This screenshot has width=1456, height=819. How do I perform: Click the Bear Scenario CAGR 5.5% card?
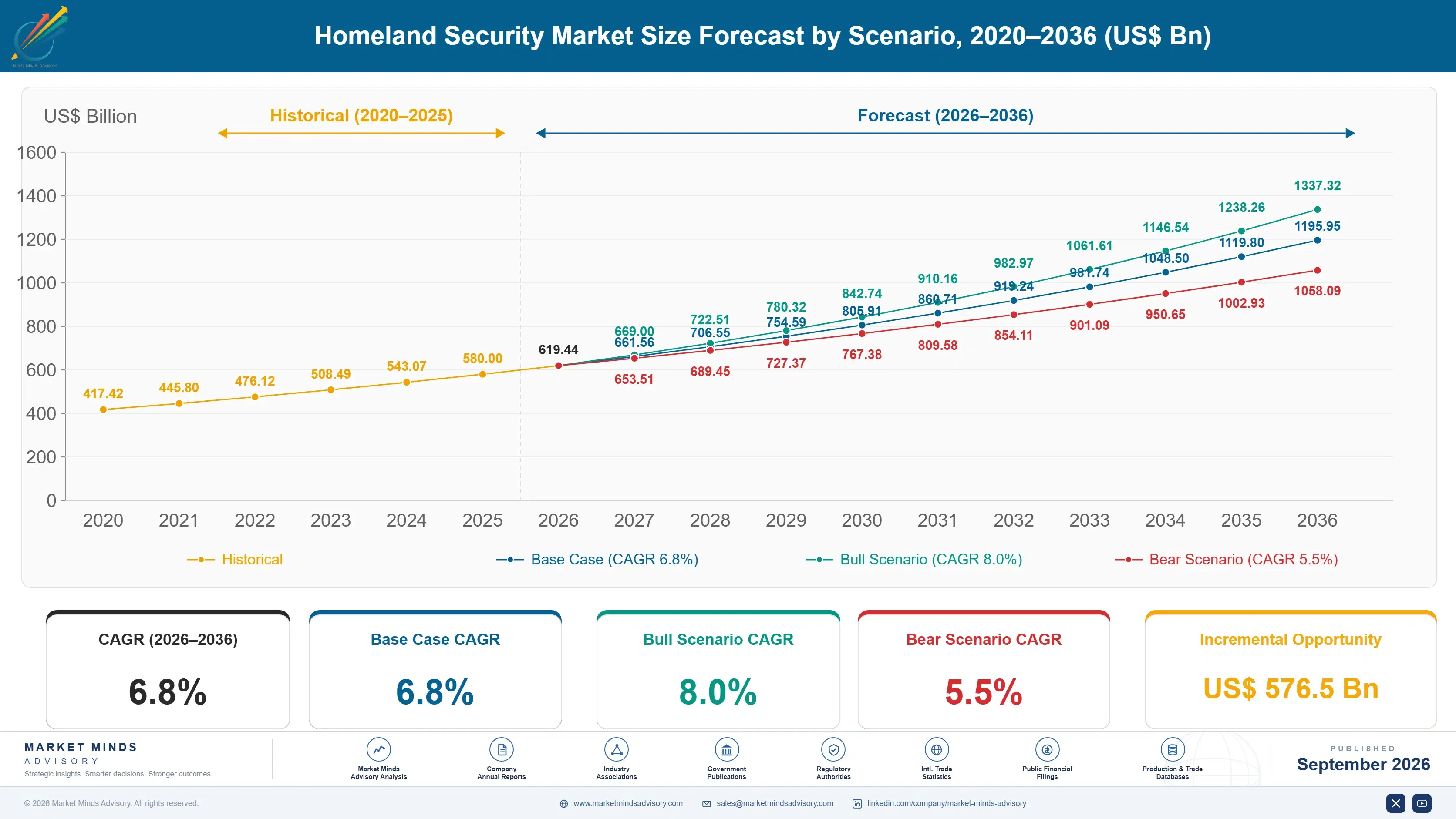click(x=984, y=670)
